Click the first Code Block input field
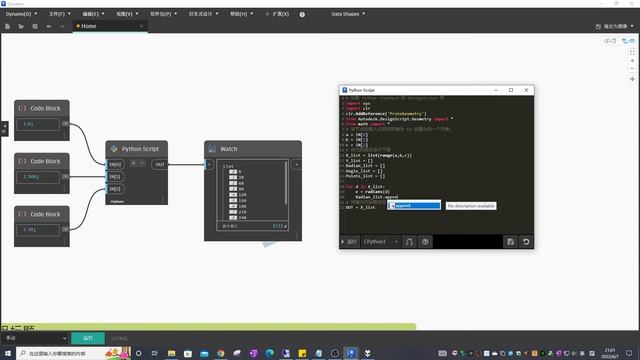640x360 pixels. coord(38,124)
